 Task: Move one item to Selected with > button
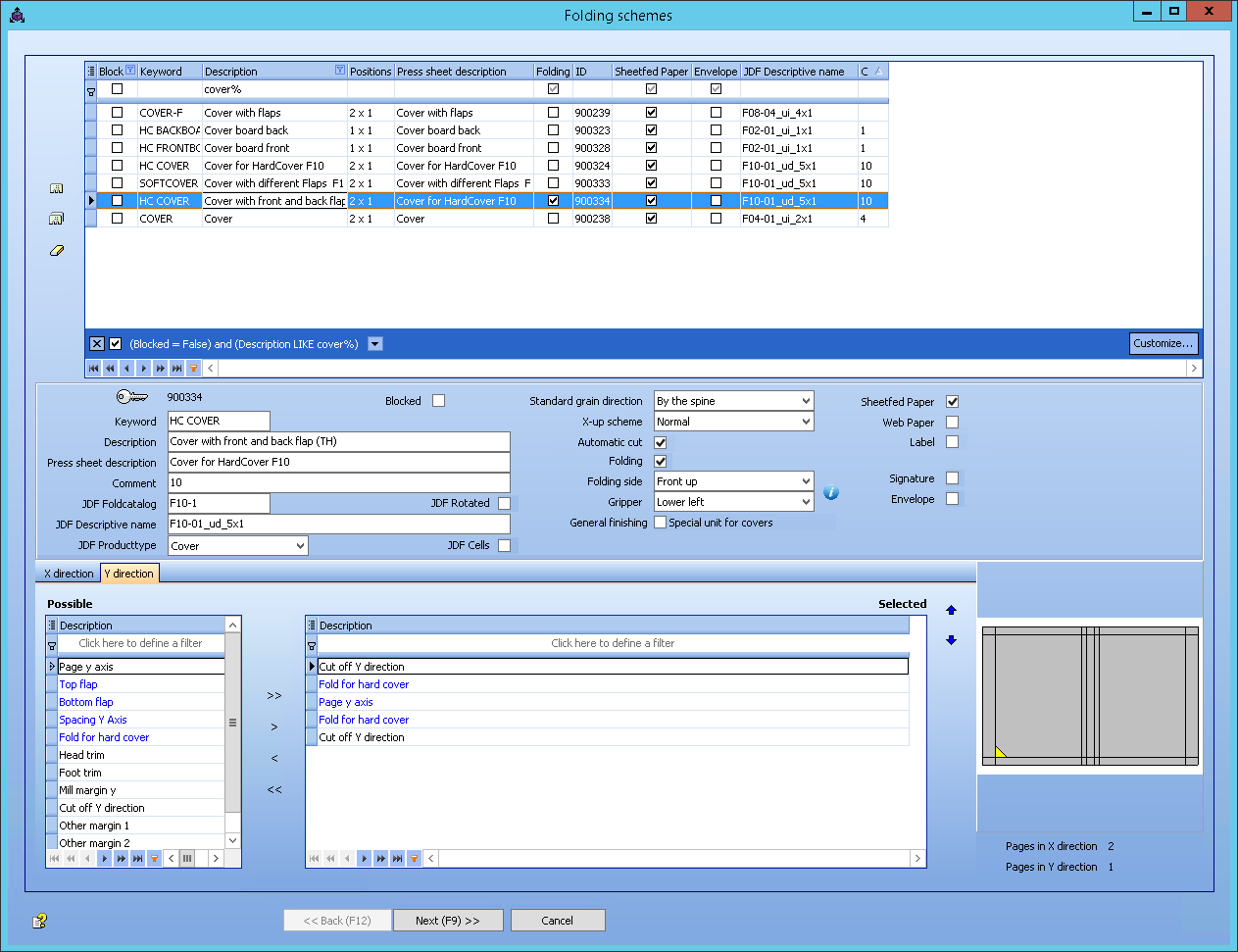(x=274, y=727)
